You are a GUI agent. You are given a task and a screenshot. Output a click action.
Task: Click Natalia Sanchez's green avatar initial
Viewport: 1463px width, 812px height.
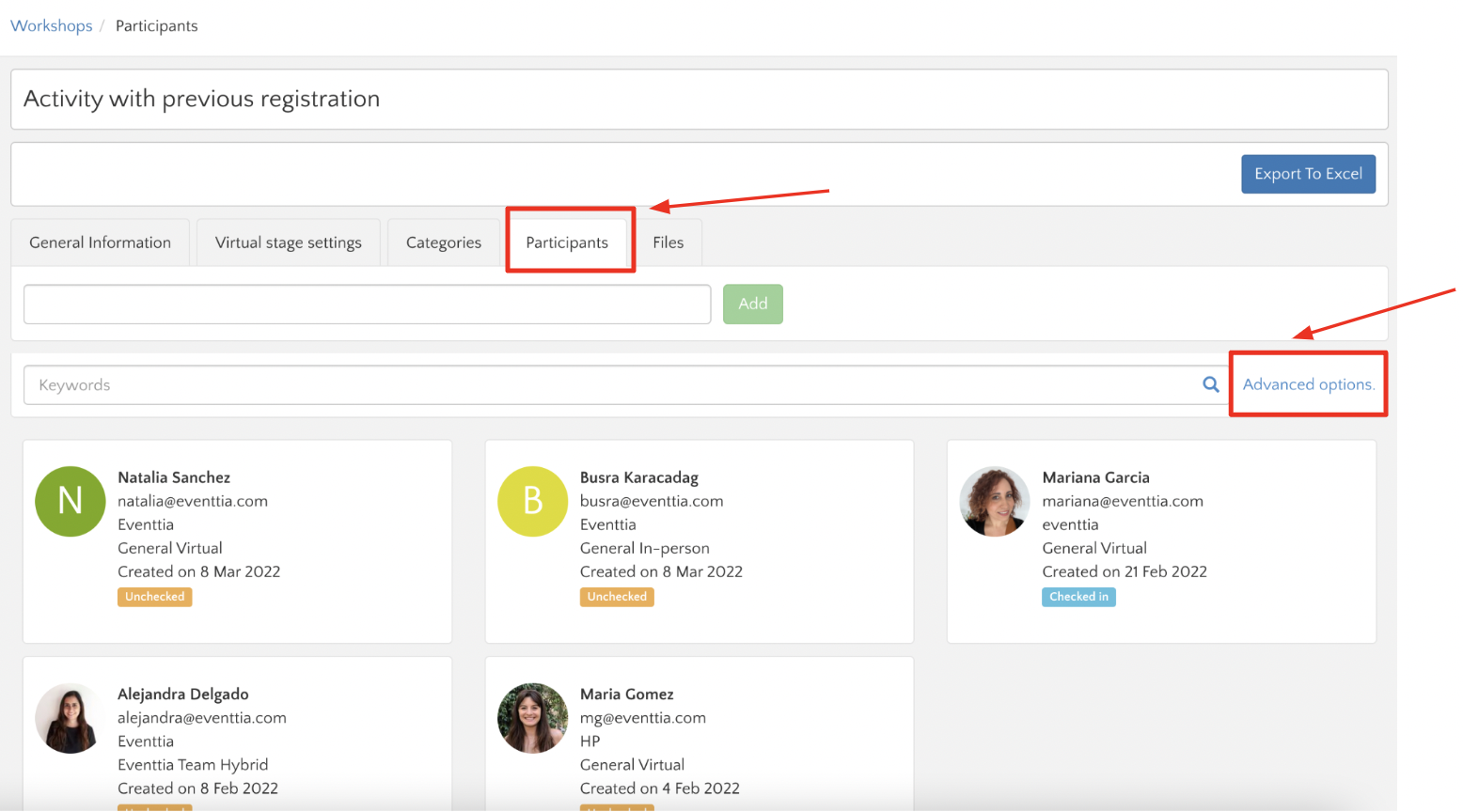(70, 501)
